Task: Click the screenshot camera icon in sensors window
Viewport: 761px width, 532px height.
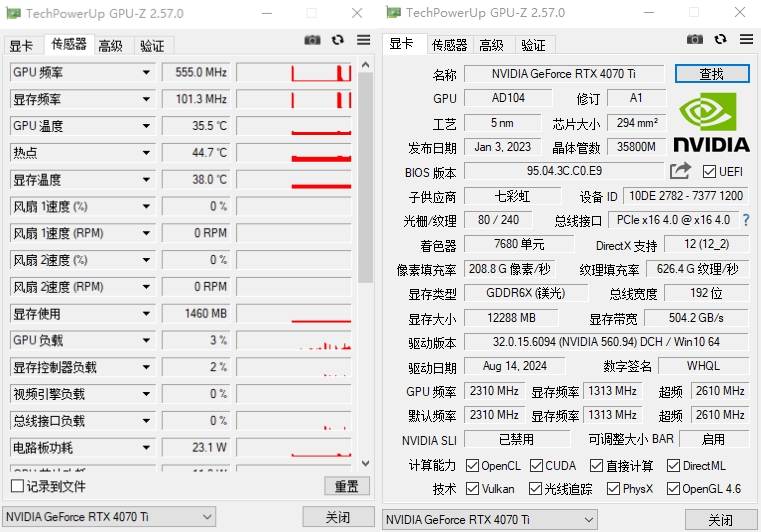Action: click(x=312, y=40)
